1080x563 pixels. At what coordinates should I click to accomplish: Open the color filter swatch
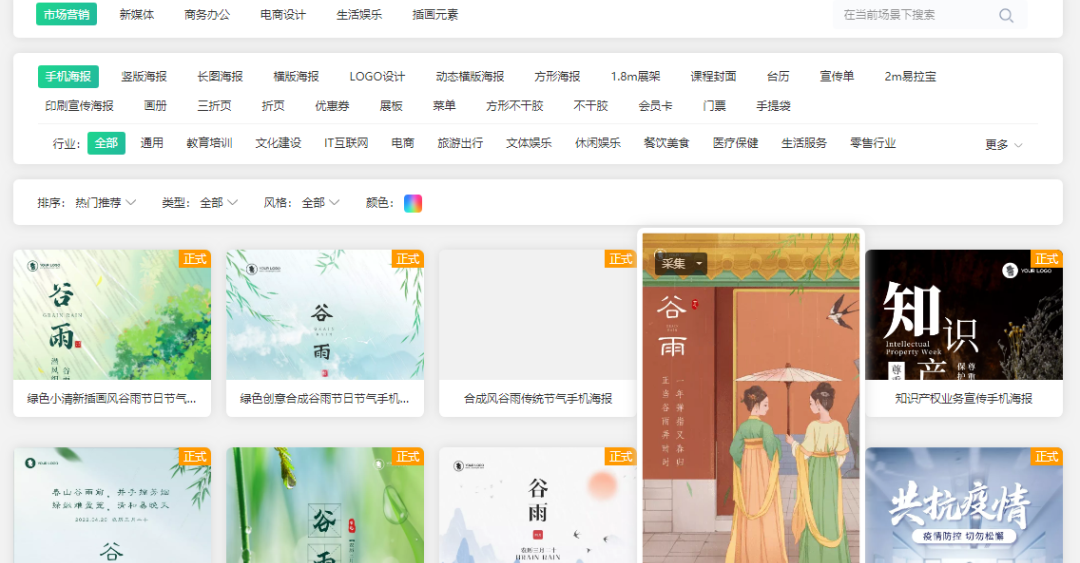413,203
